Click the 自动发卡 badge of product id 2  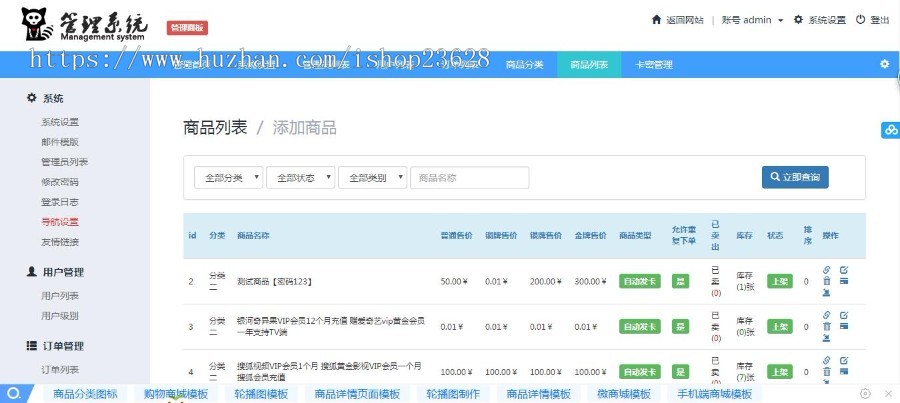639,281
